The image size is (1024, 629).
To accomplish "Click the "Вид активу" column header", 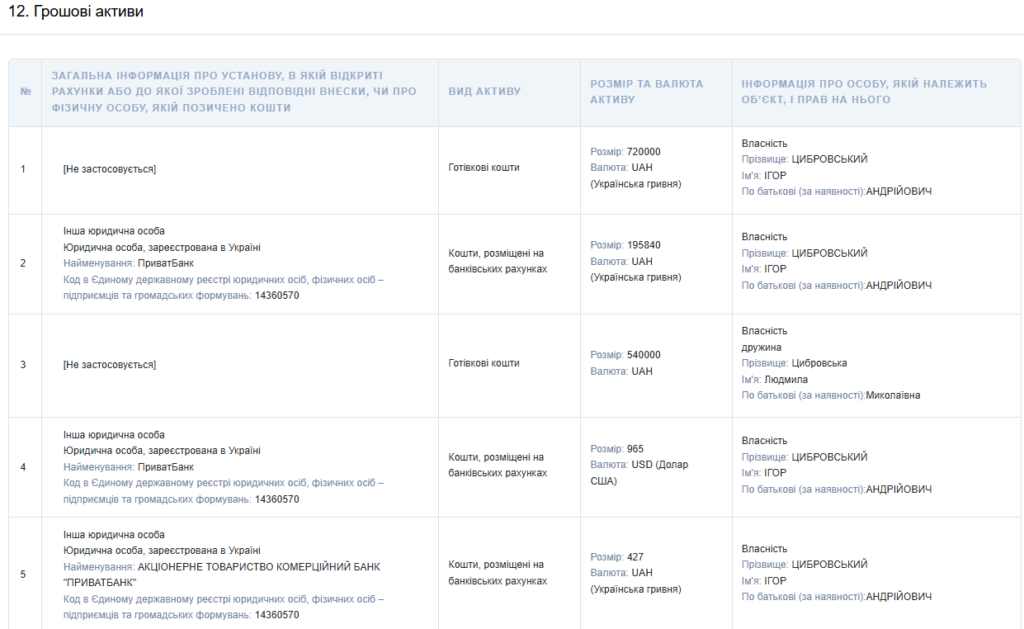I will coord(485,92).
